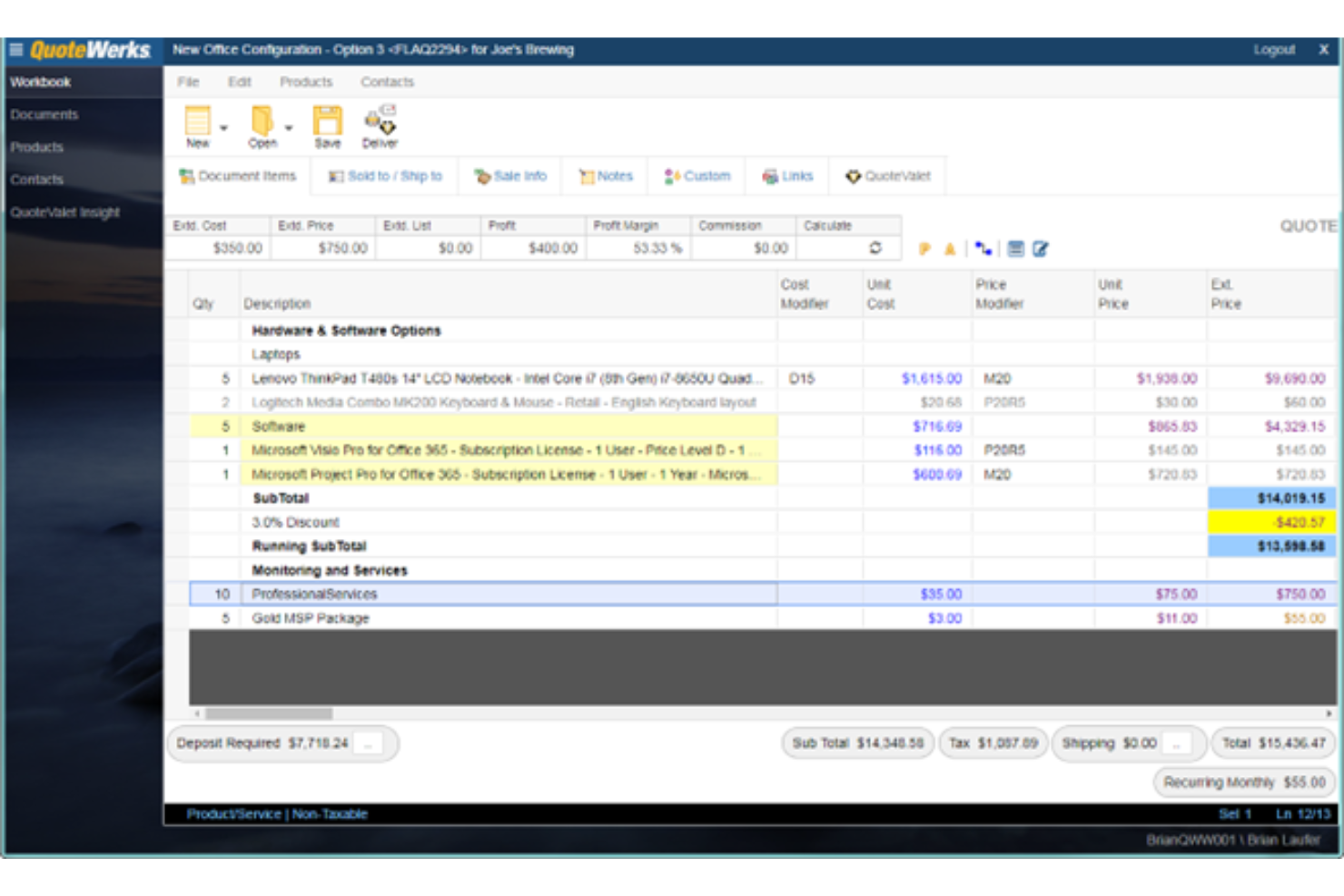
Task: Click the $75.00 unit price of ProfessionalServices
Action: click(x=1151, y=594)
